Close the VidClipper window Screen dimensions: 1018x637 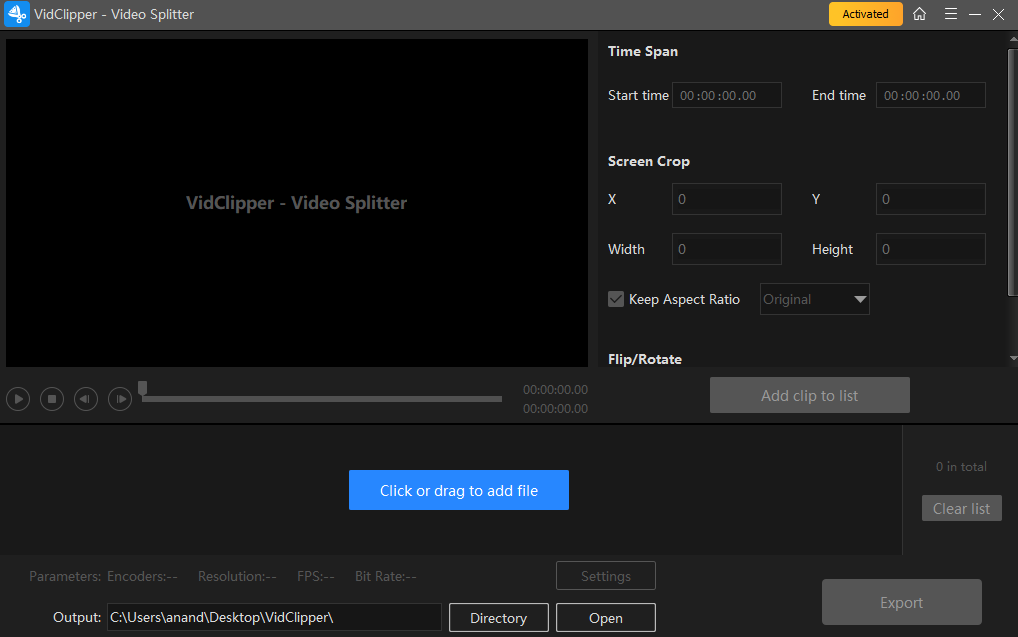[x=998, y=14]
